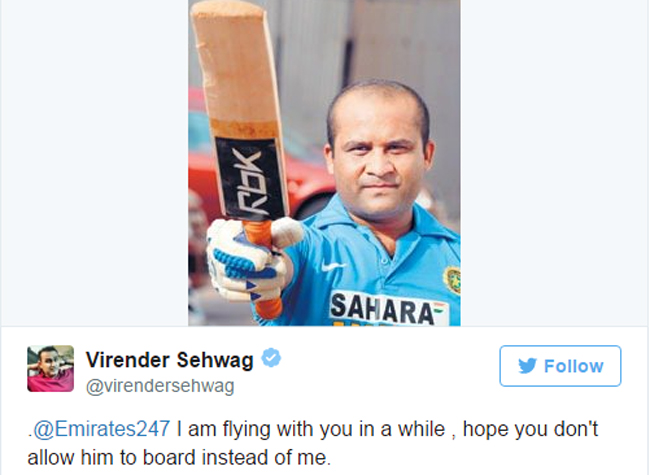Click the blue verified checkmark badge
The width and height of the screenshot is (650, 475).
[x=271, y=358]
